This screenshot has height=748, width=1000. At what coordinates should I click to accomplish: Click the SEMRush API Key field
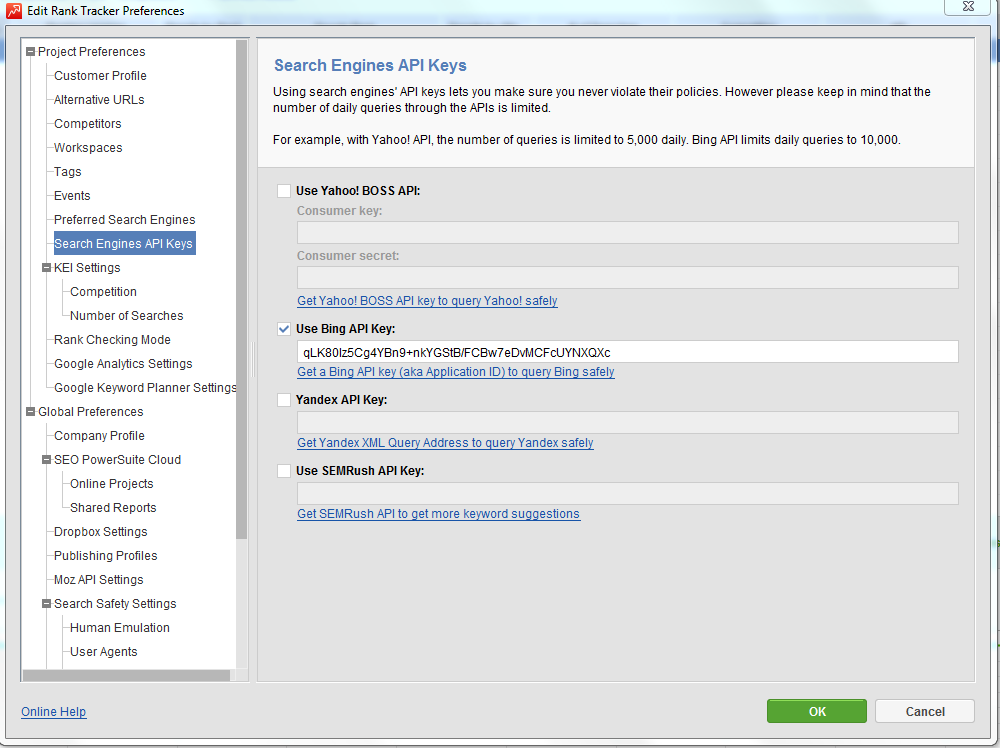point(628,494)
